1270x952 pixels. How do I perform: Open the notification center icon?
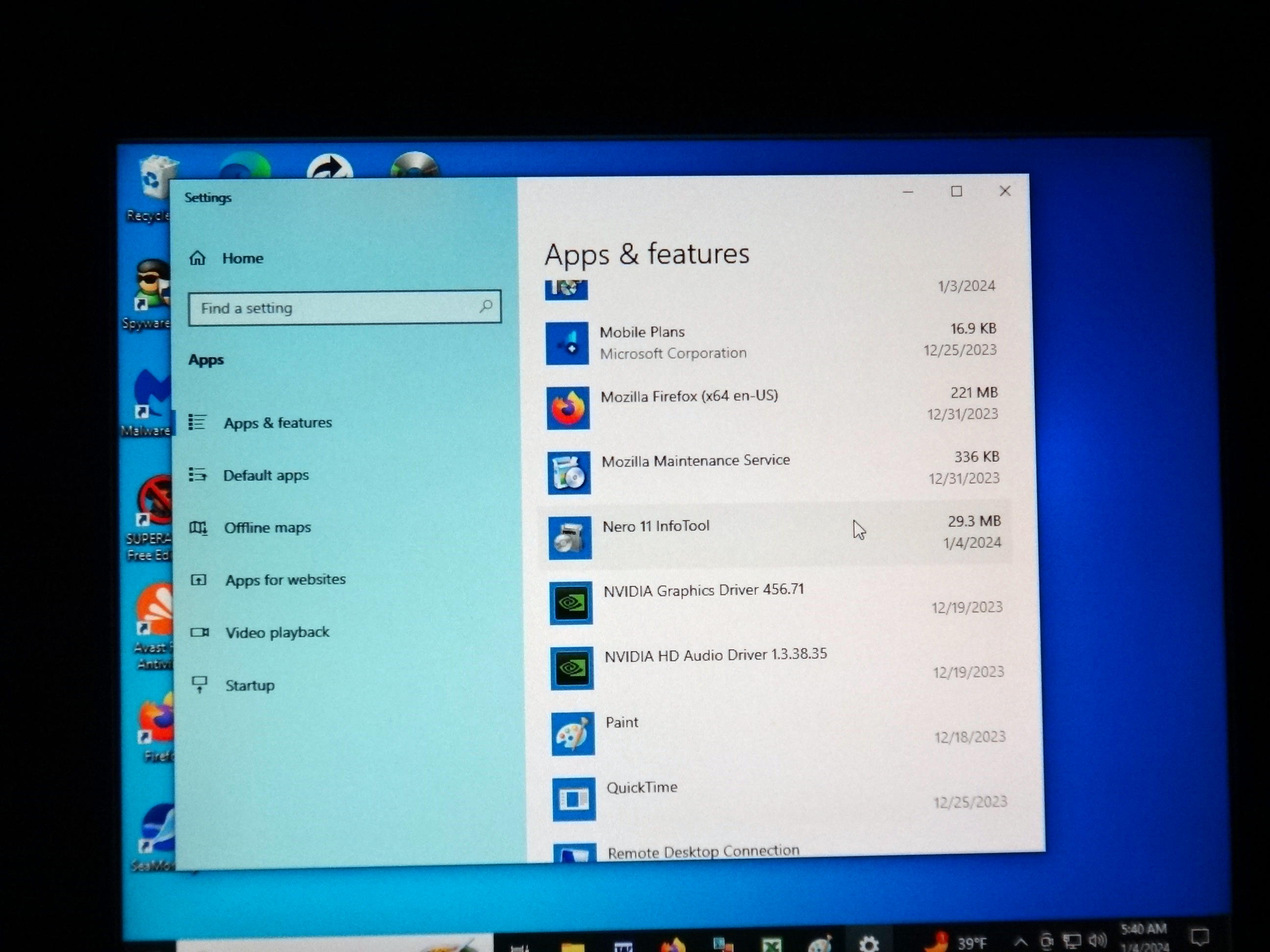click(1199, 937)
